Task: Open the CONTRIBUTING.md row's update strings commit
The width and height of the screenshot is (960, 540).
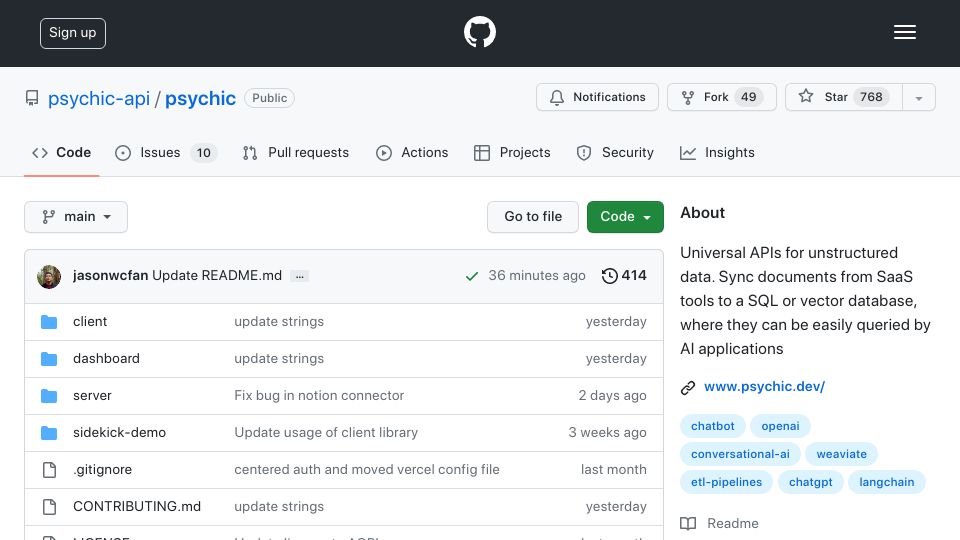Action: click(279, 506)
